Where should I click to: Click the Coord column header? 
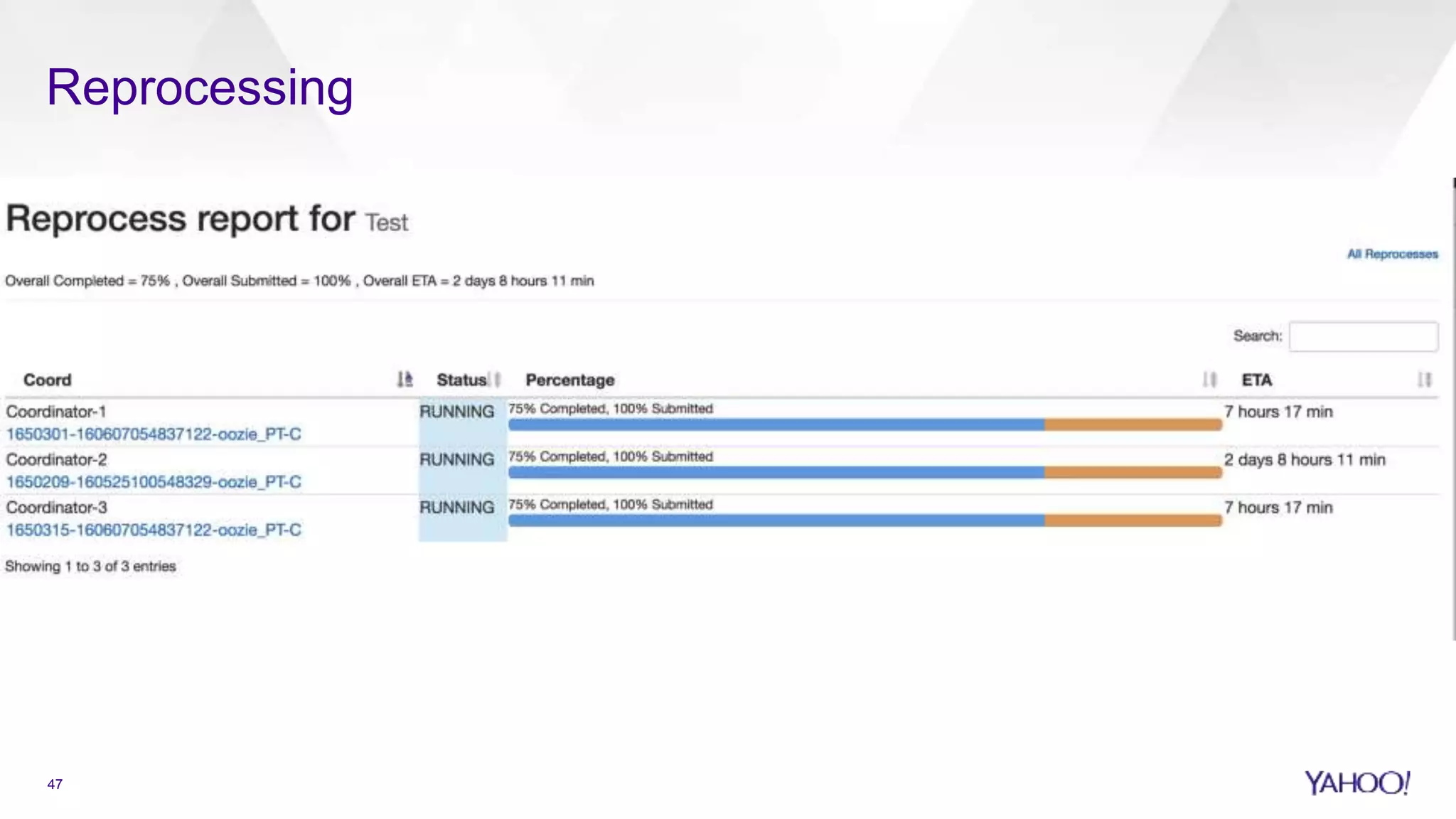[x=48, y=380]
